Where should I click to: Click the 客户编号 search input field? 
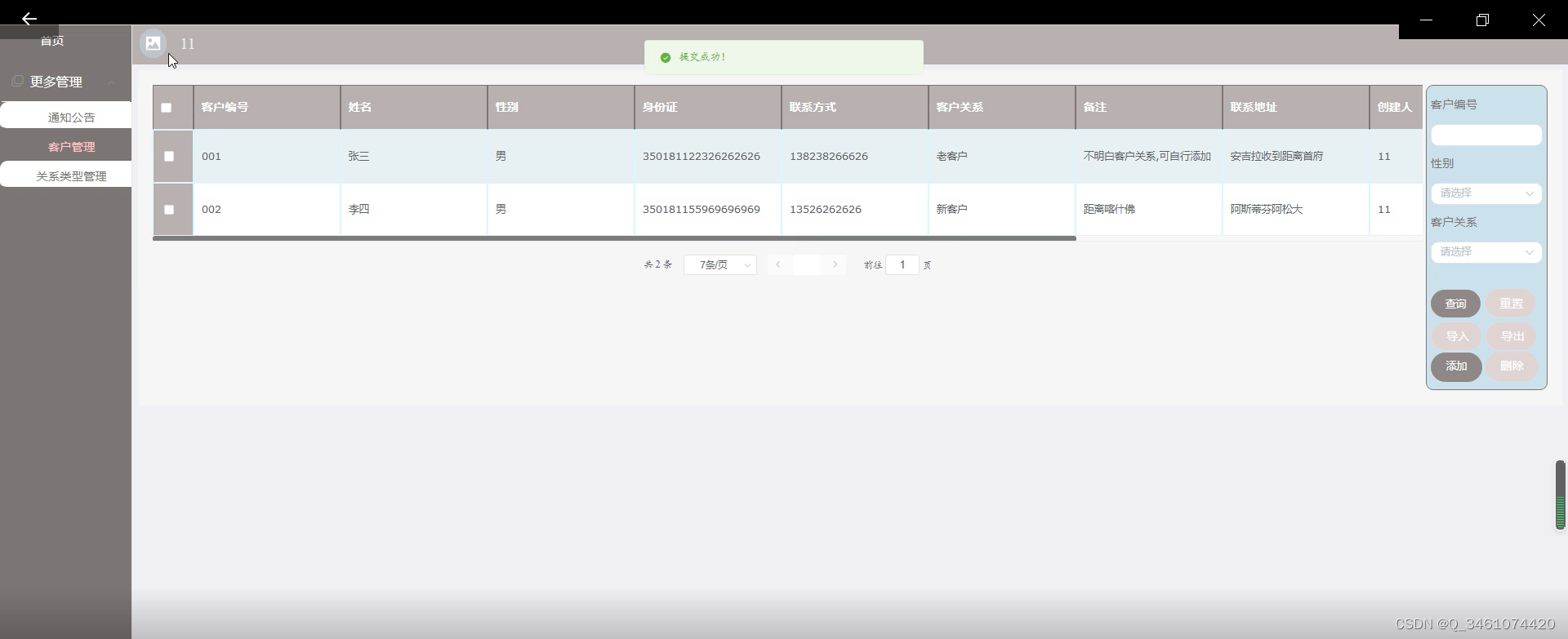1486,135
